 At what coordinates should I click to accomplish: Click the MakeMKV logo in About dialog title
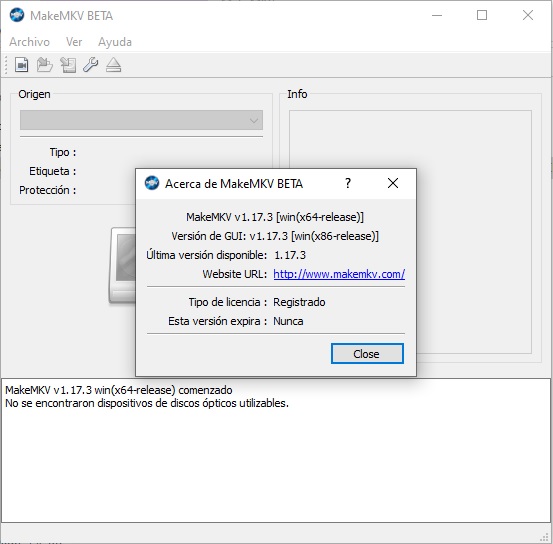152,183
